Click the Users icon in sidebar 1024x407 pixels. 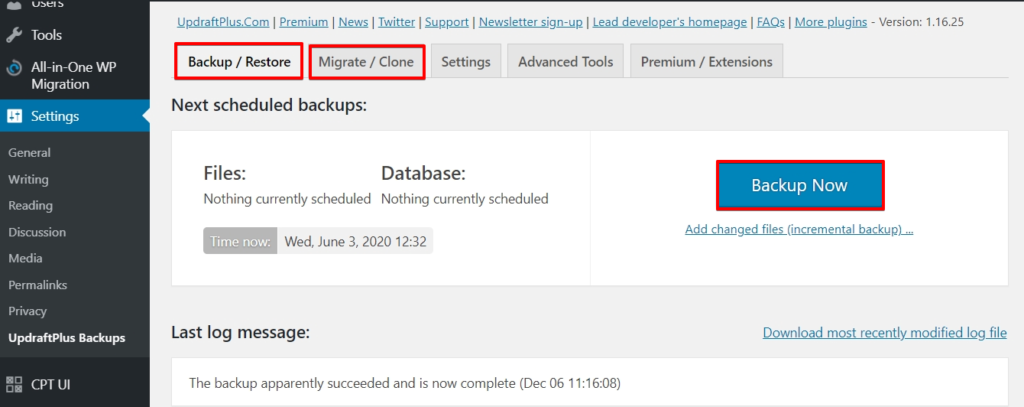tap(14, 4)
